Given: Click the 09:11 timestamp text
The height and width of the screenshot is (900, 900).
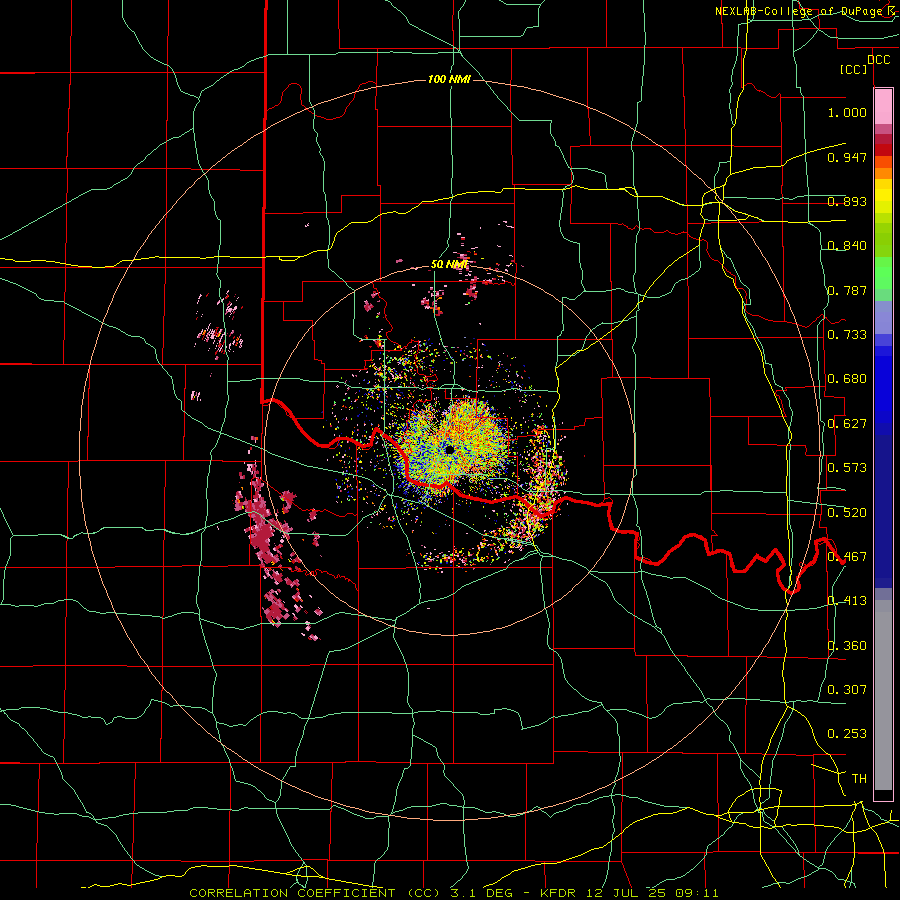Looking at the screenshot, I should 696,893.
